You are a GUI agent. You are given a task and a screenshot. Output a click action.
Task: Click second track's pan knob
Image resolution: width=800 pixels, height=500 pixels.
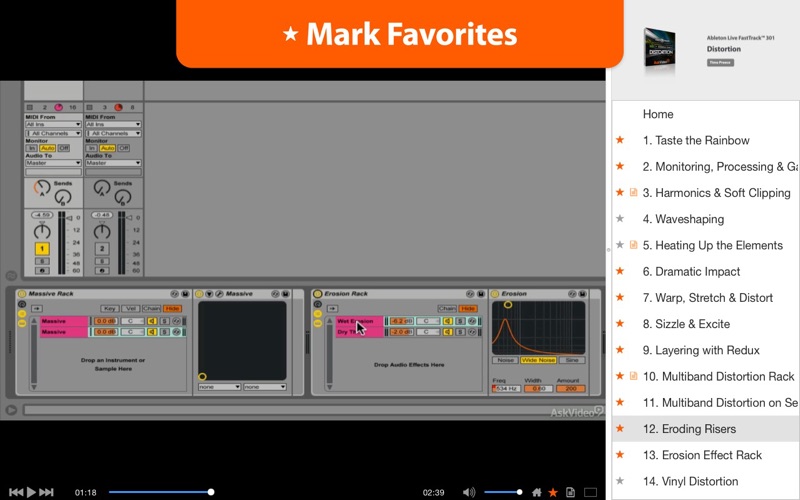102,232
